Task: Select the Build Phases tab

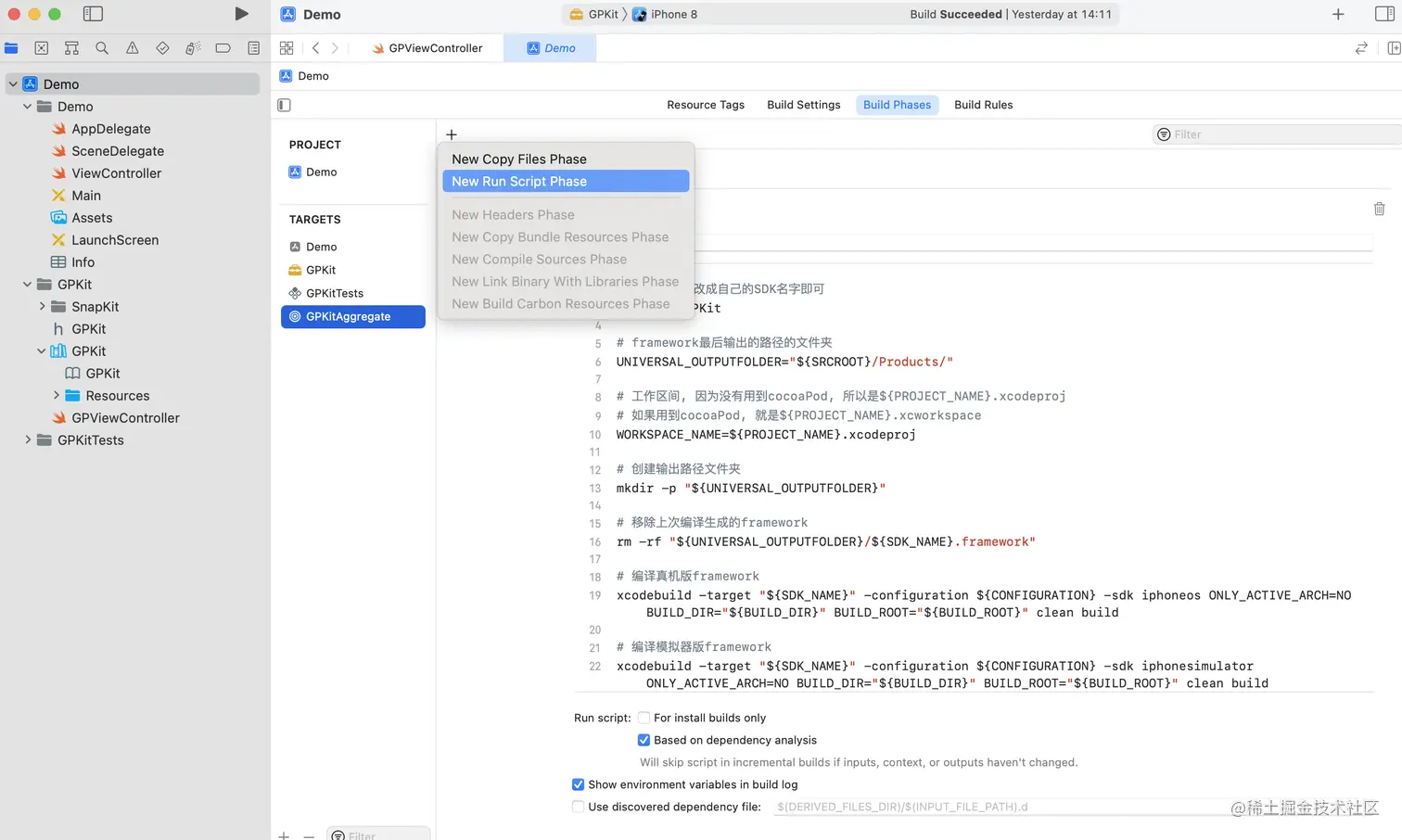Action: (897, 105)
